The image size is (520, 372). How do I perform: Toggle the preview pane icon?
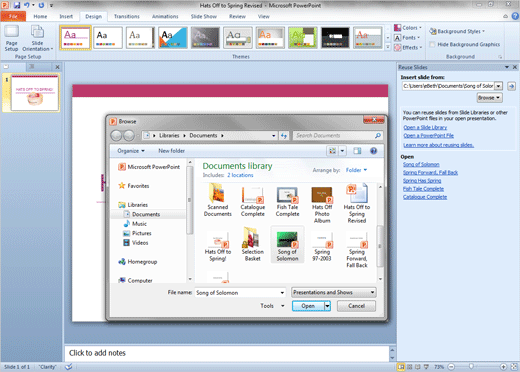tap(357, 151)
